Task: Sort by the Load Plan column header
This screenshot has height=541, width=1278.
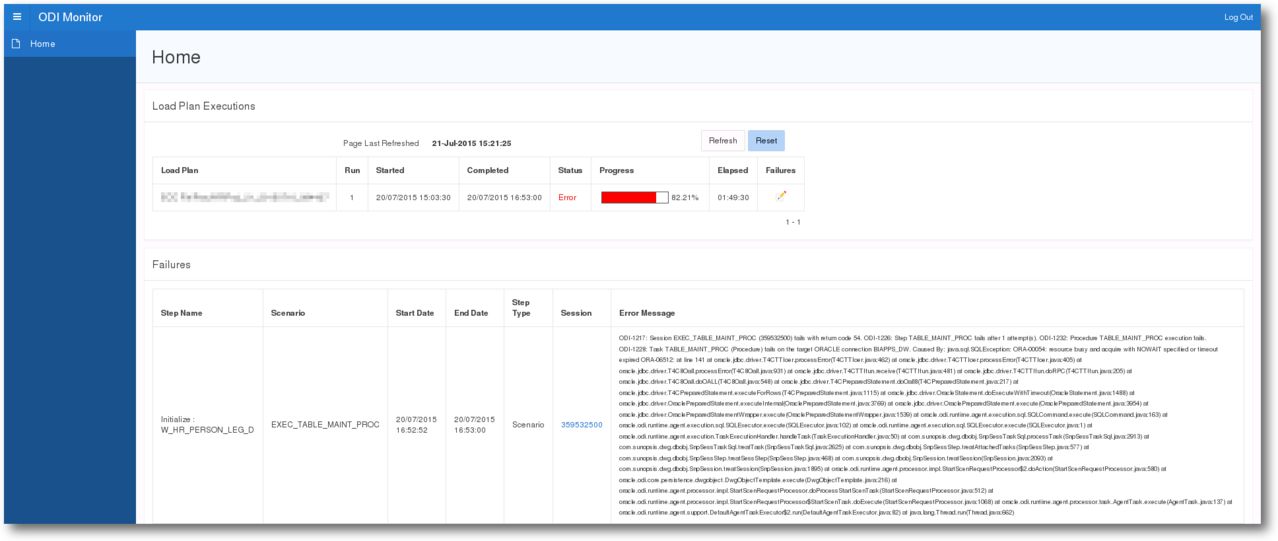Action: pos(180,170)
